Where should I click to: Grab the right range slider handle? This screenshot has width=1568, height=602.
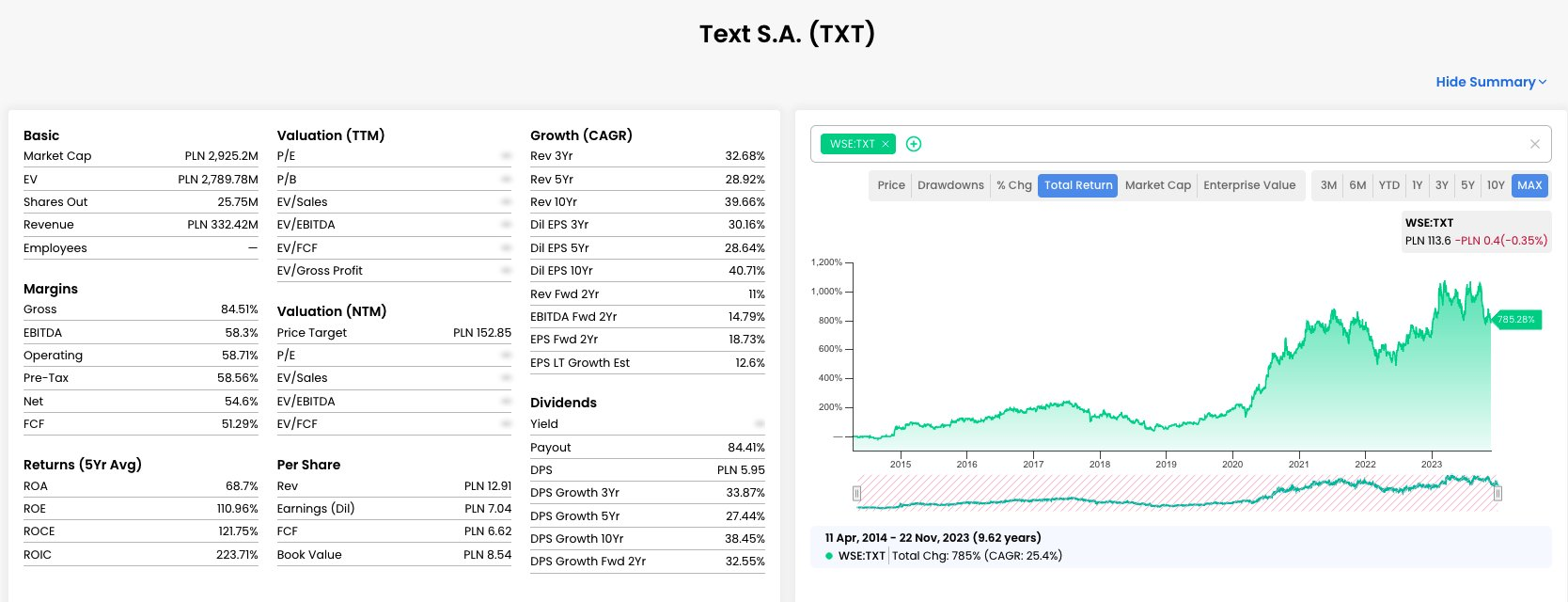coord(1497,493)
